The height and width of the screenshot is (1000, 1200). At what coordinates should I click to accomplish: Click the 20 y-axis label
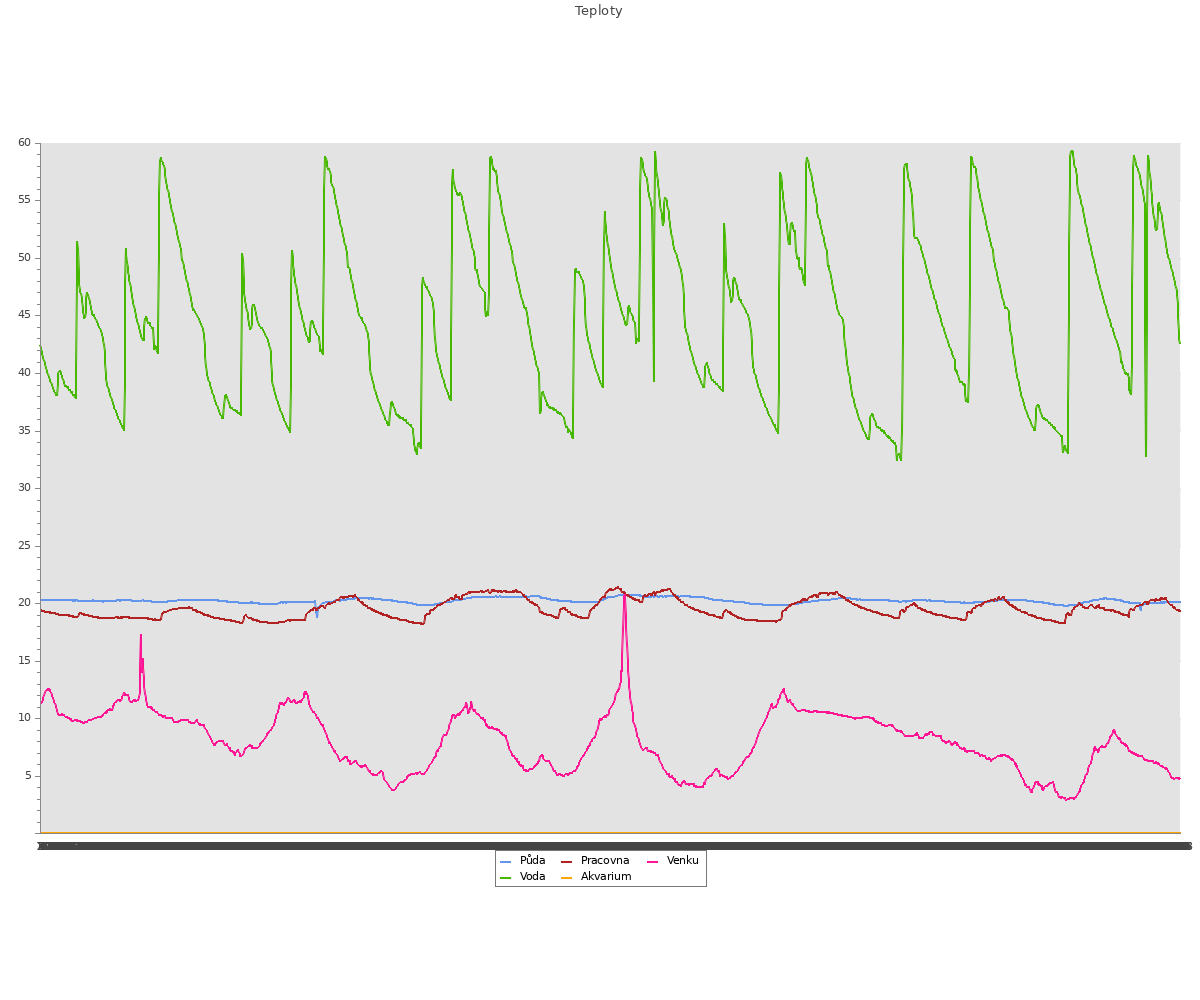click(x=24, y=603)
